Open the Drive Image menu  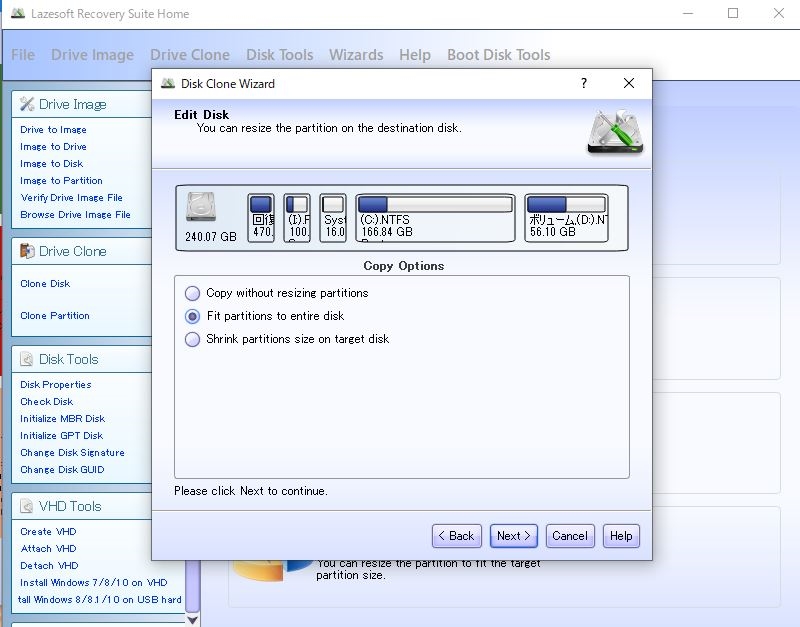[92, 55]
